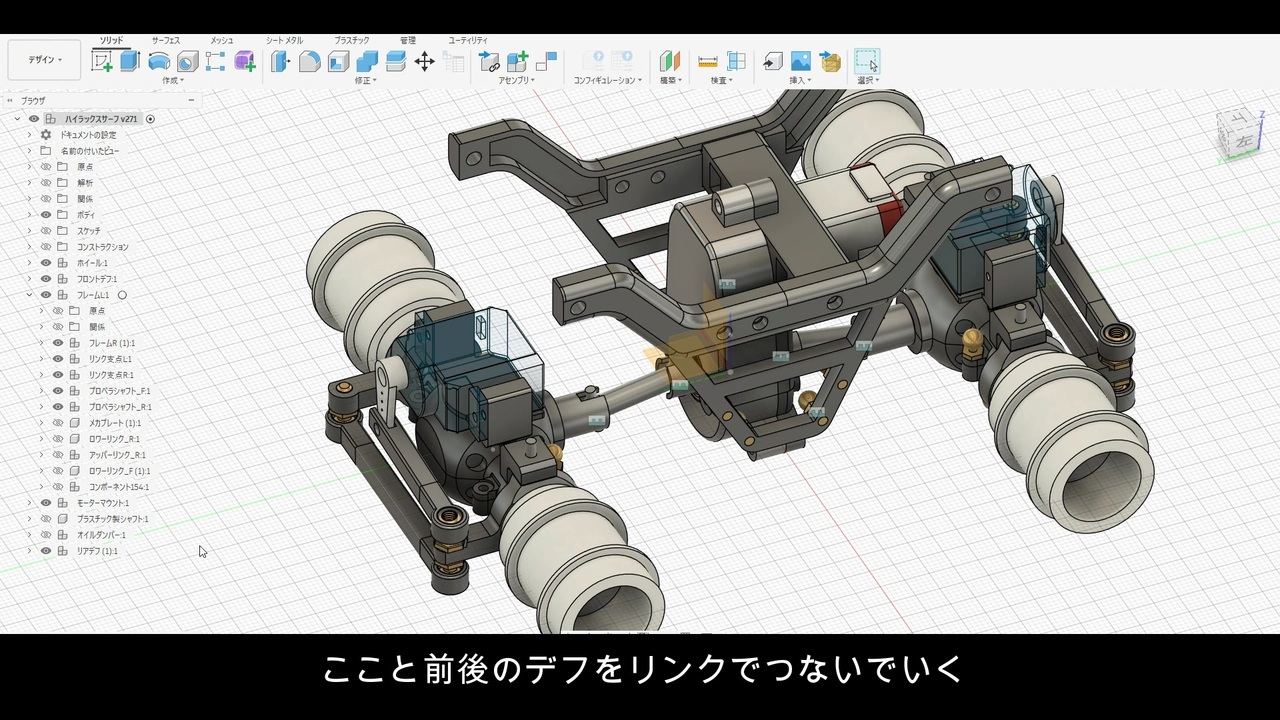Select プロペラシャフト_F:1 in the browser

[119, 391]
